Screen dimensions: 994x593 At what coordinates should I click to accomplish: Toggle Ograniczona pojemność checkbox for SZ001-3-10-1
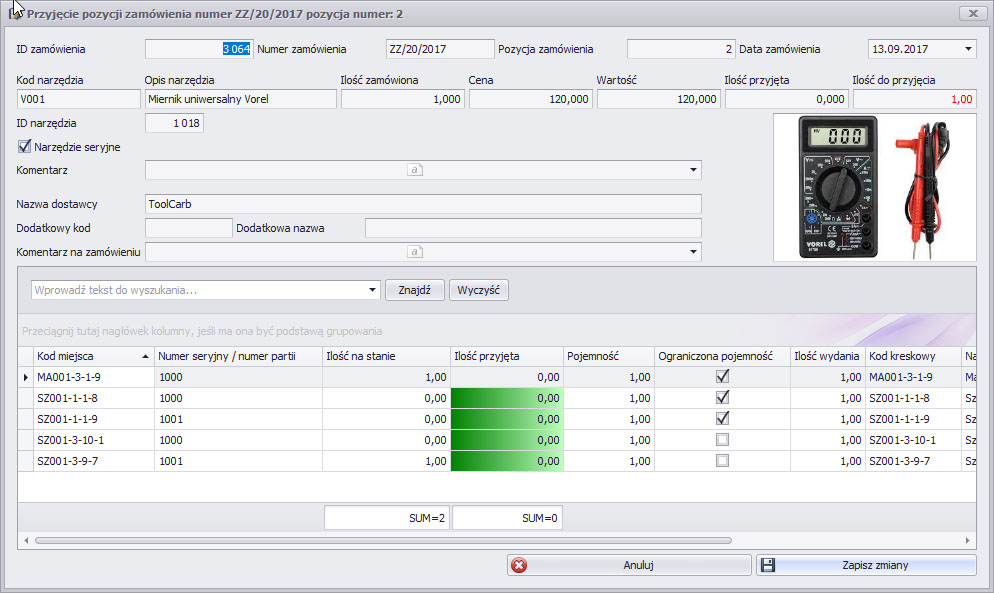722,440
